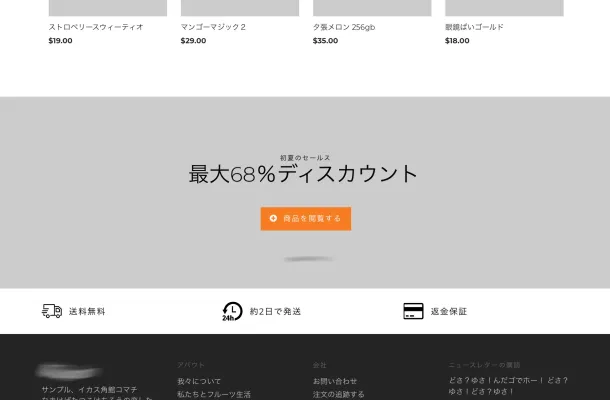610x400 pixels.
Task: Open the 注文の追跡する footer link
Action: pos(339,394)
